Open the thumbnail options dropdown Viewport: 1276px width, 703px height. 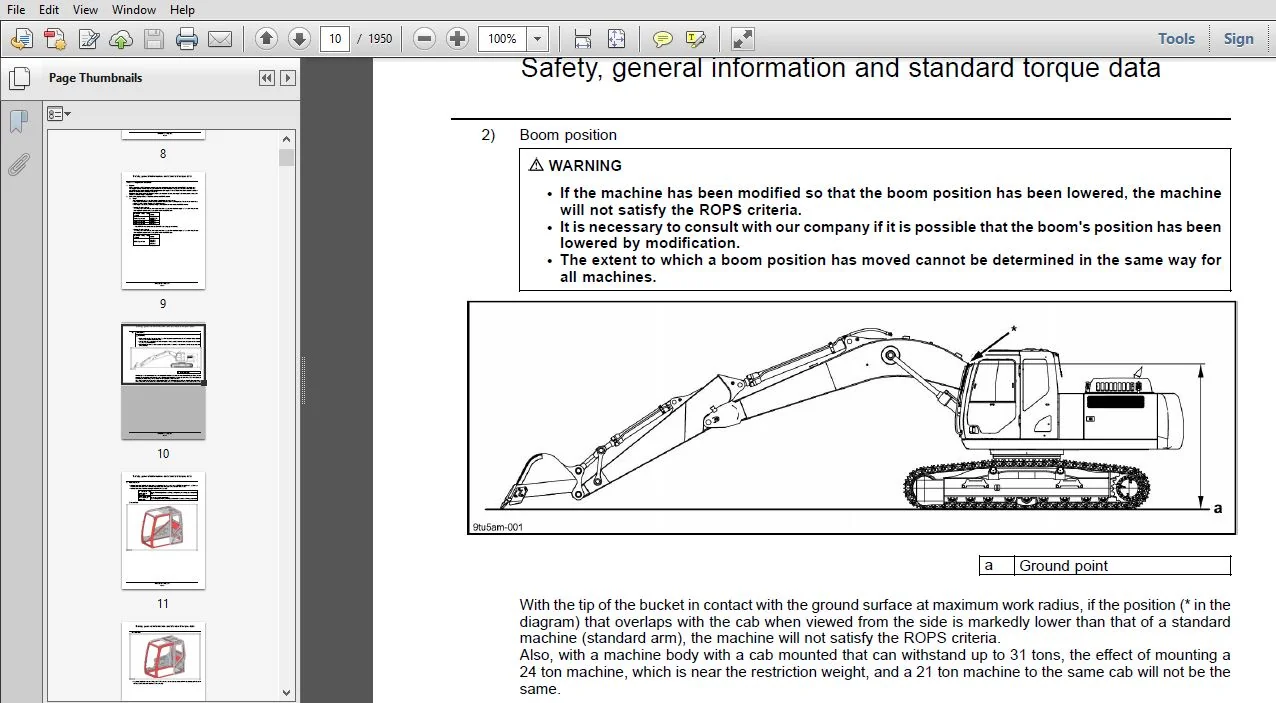pos(59,114)
